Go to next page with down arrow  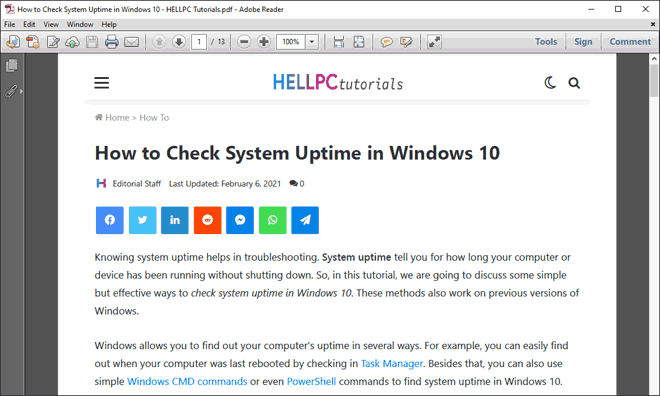(x=179, y=42)
